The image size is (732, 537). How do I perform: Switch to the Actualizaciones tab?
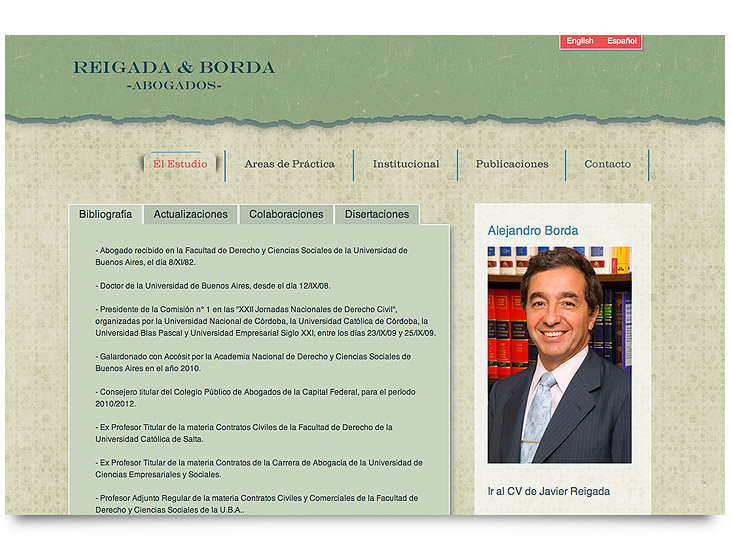190,214
